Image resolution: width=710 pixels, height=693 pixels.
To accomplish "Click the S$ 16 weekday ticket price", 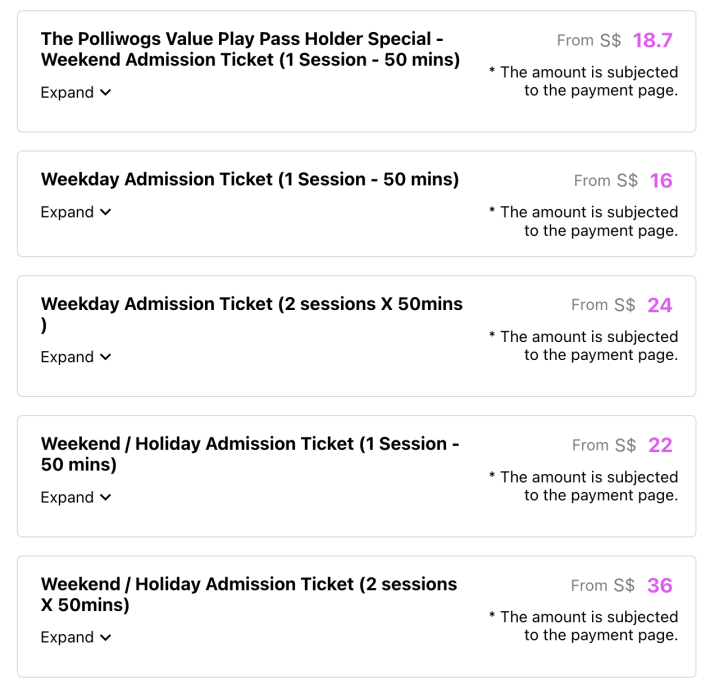I will click(x=660, y=181).
